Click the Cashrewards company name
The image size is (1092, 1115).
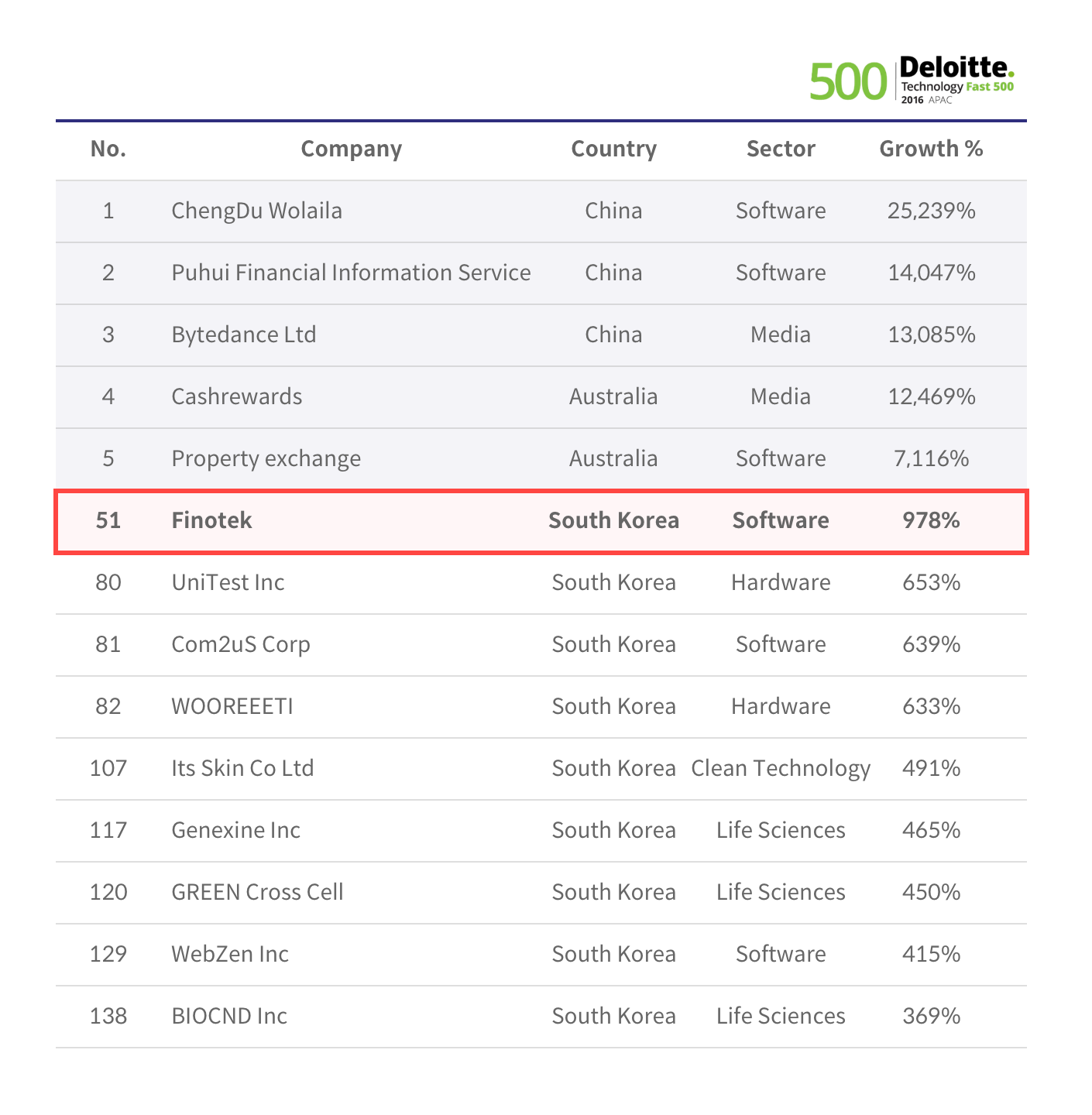(x=237, y=396)
